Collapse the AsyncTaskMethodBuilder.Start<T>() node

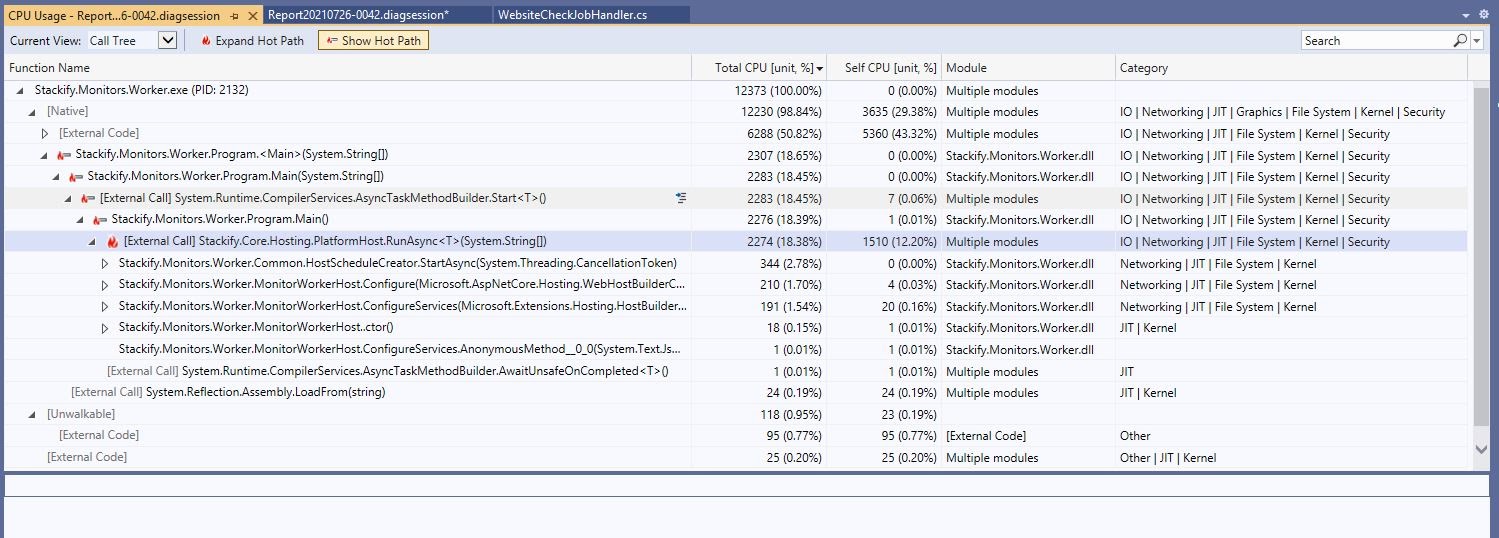pos(69,199)
